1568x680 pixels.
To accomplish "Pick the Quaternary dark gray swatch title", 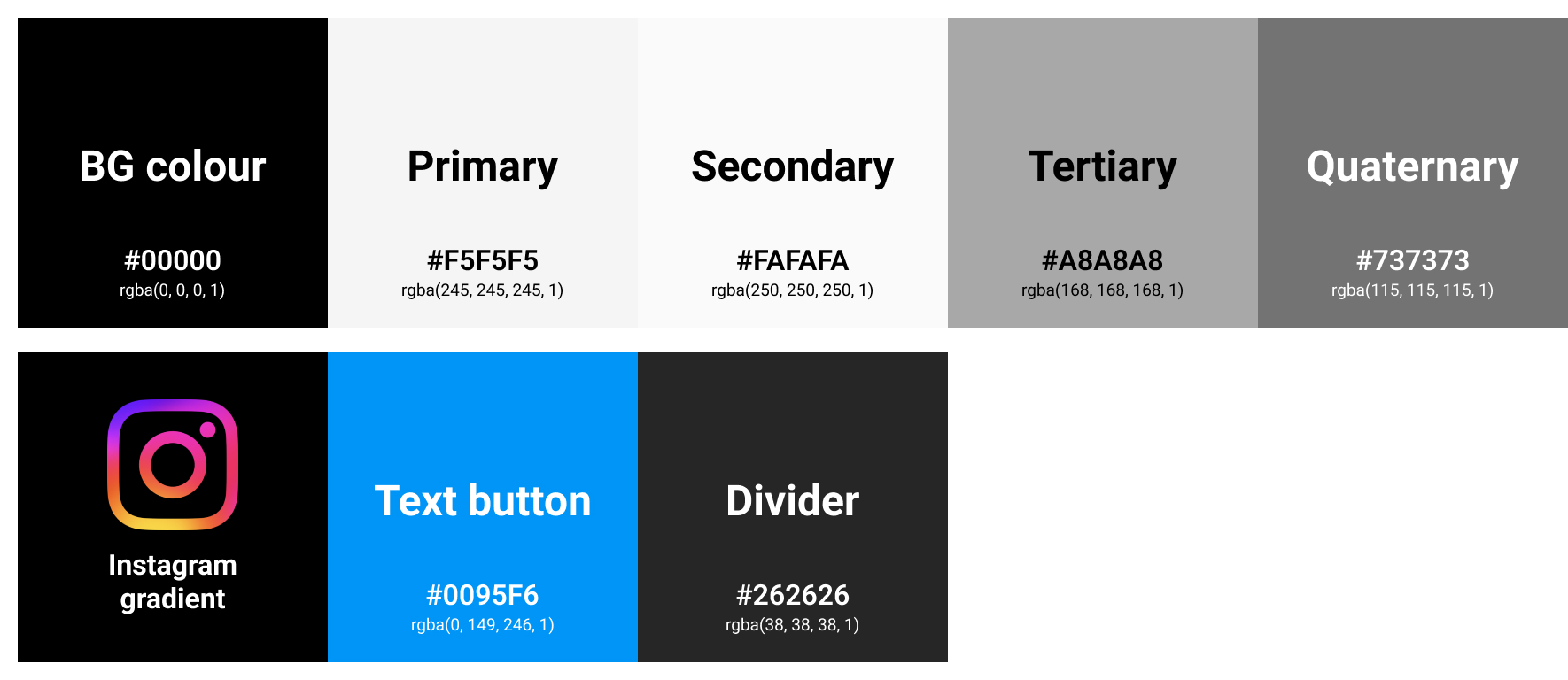I will pos(1413,166).
